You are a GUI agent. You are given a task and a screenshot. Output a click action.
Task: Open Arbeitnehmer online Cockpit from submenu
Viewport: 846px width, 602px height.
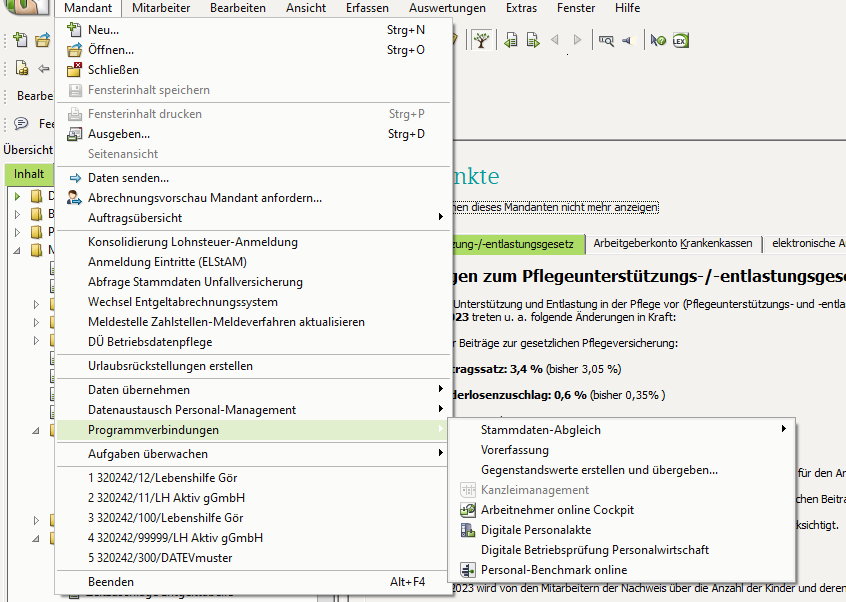click(x=622, y=510)
